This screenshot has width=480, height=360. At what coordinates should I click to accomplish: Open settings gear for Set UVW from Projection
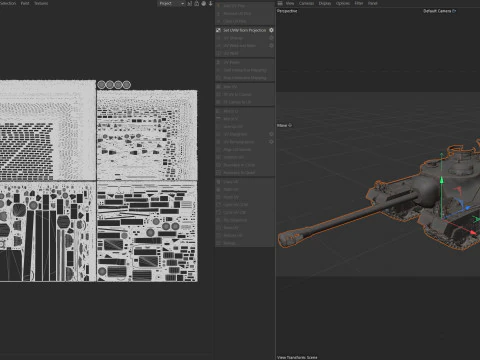271,30
